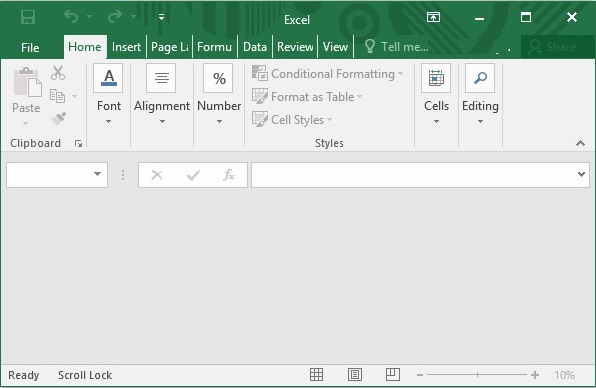This screenshot has height=388, width=596.
Task: Go to the Formulas tab
Action: tap(214, 47)
